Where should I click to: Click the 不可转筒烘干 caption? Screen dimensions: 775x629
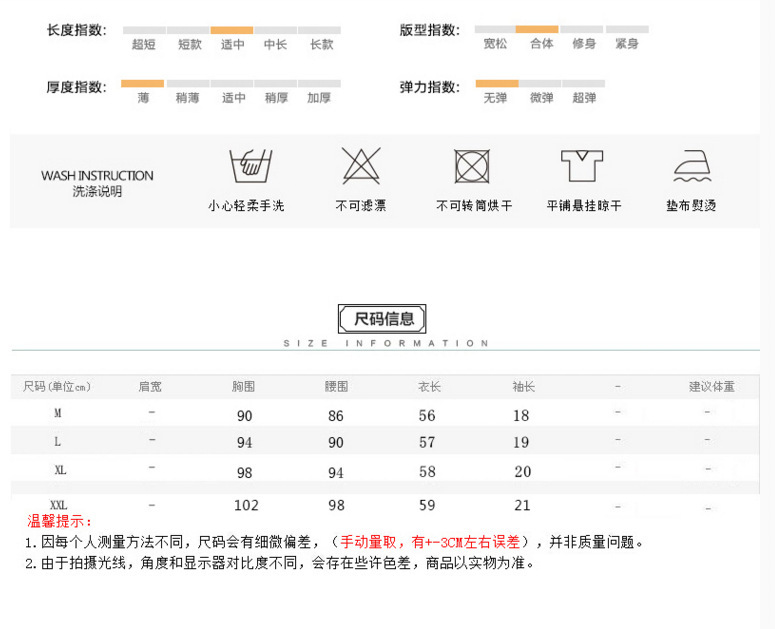pyautogui.click(x=474, y=206)
